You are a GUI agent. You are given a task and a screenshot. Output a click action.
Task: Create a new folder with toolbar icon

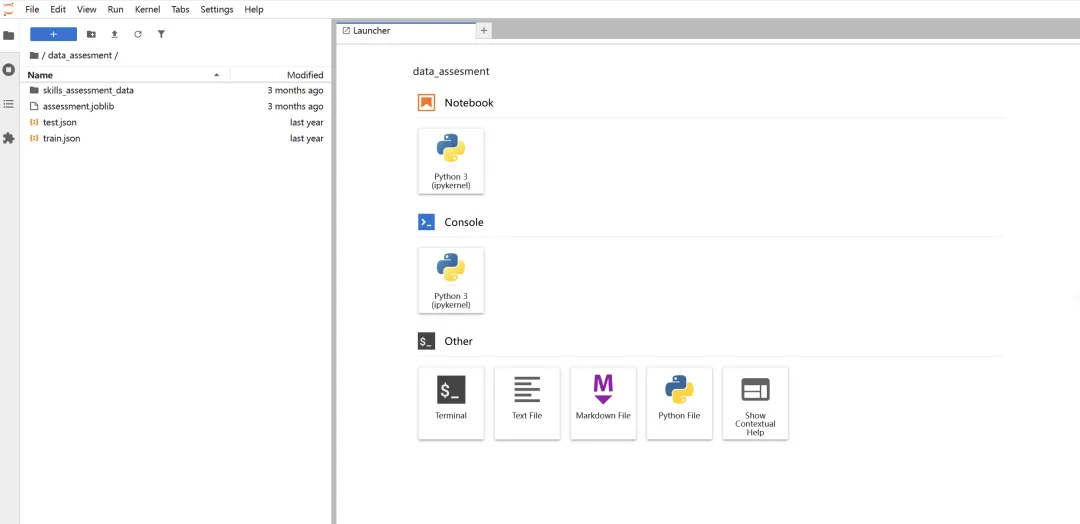[x=91, y=34]
